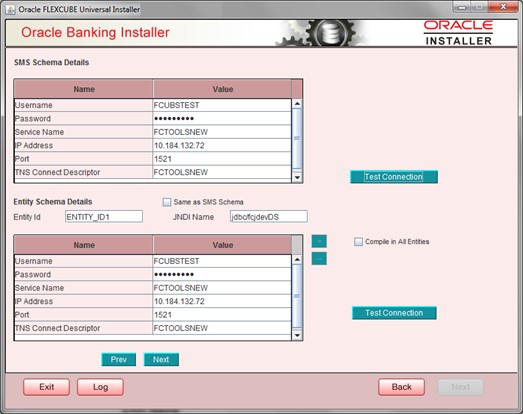Enable Same as SMS Schema checkbox
Screen dimensions: 523x414
[166, 202]
